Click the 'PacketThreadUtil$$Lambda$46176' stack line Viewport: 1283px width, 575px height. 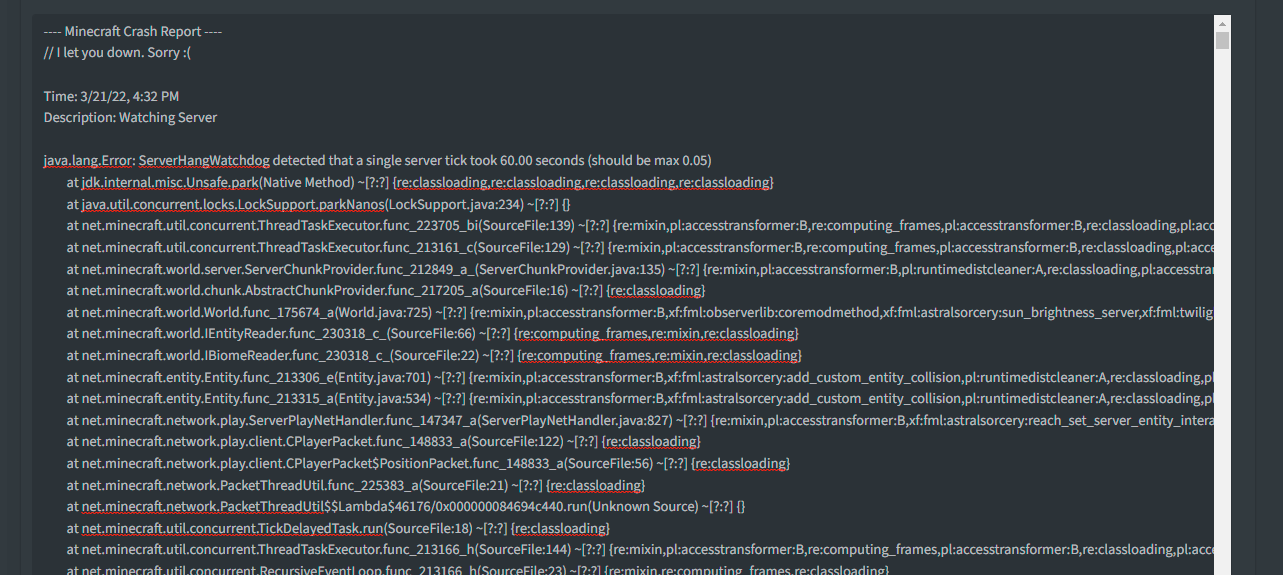(406, 507)
